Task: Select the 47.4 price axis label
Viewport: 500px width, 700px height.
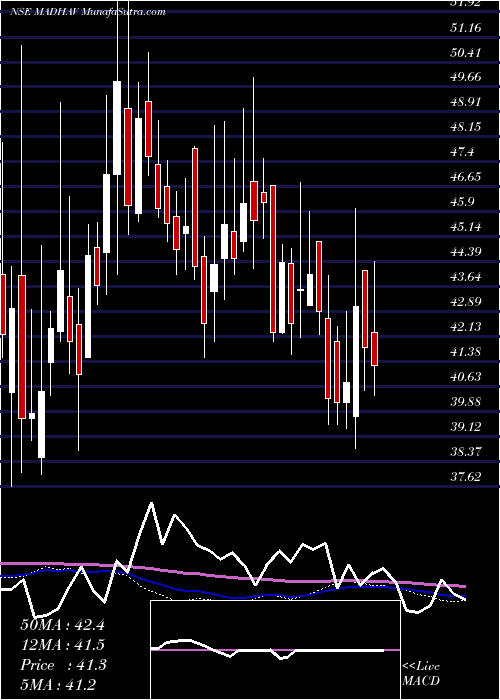Action: click(462, 152)
